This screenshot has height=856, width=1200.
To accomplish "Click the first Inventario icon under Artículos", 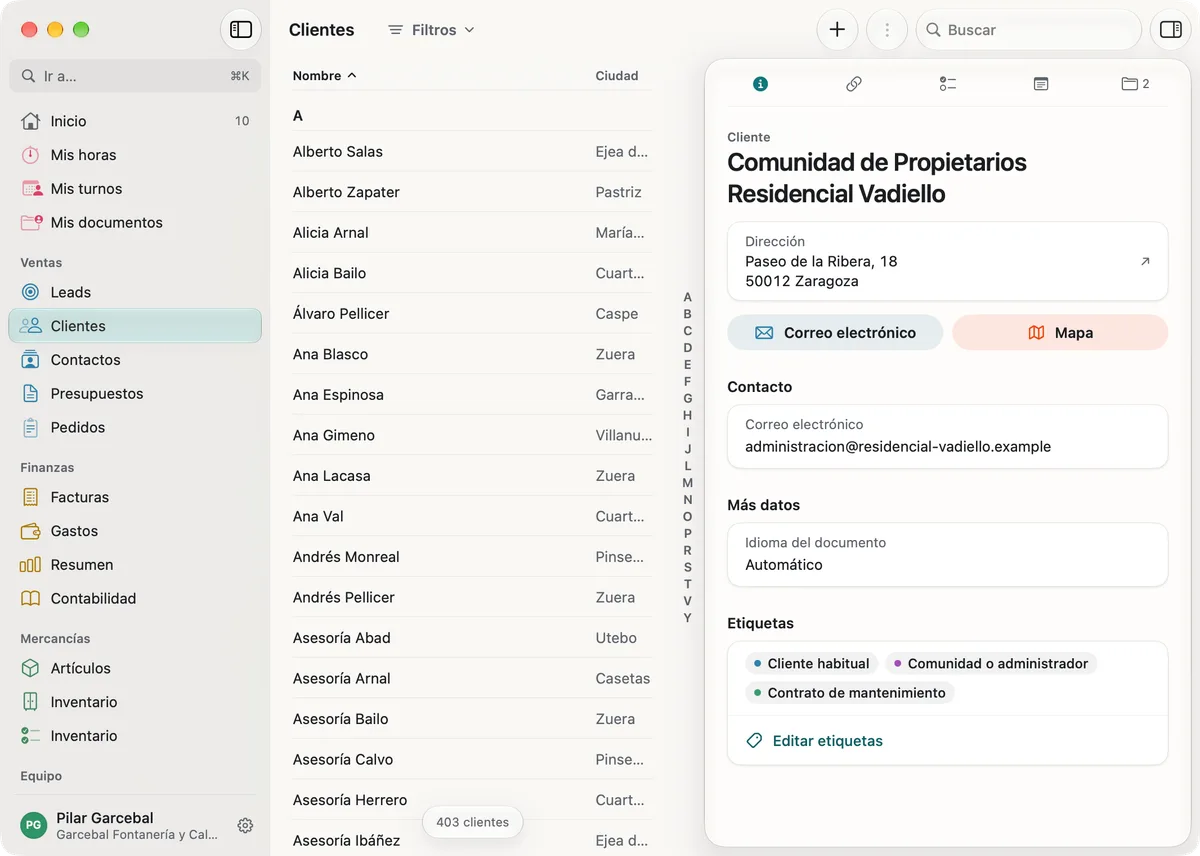I will pos(31,702).
